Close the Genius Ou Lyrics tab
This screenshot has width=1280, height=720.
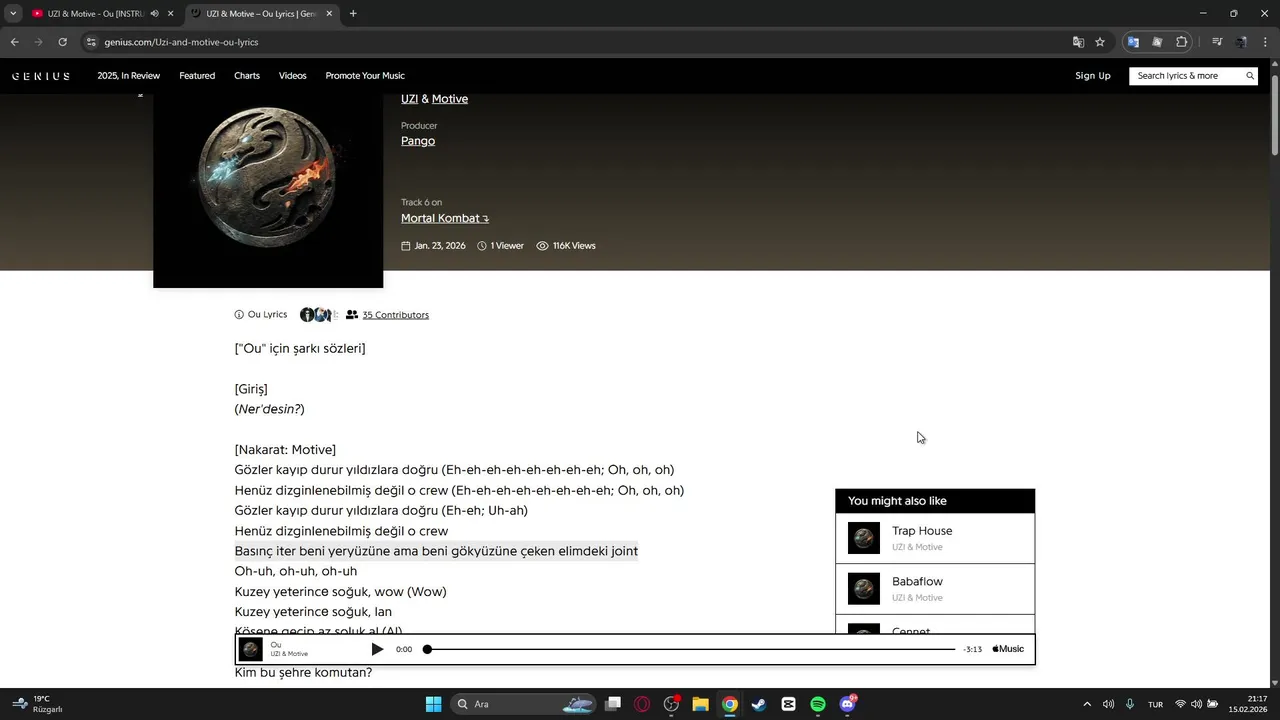pos(329,14)
